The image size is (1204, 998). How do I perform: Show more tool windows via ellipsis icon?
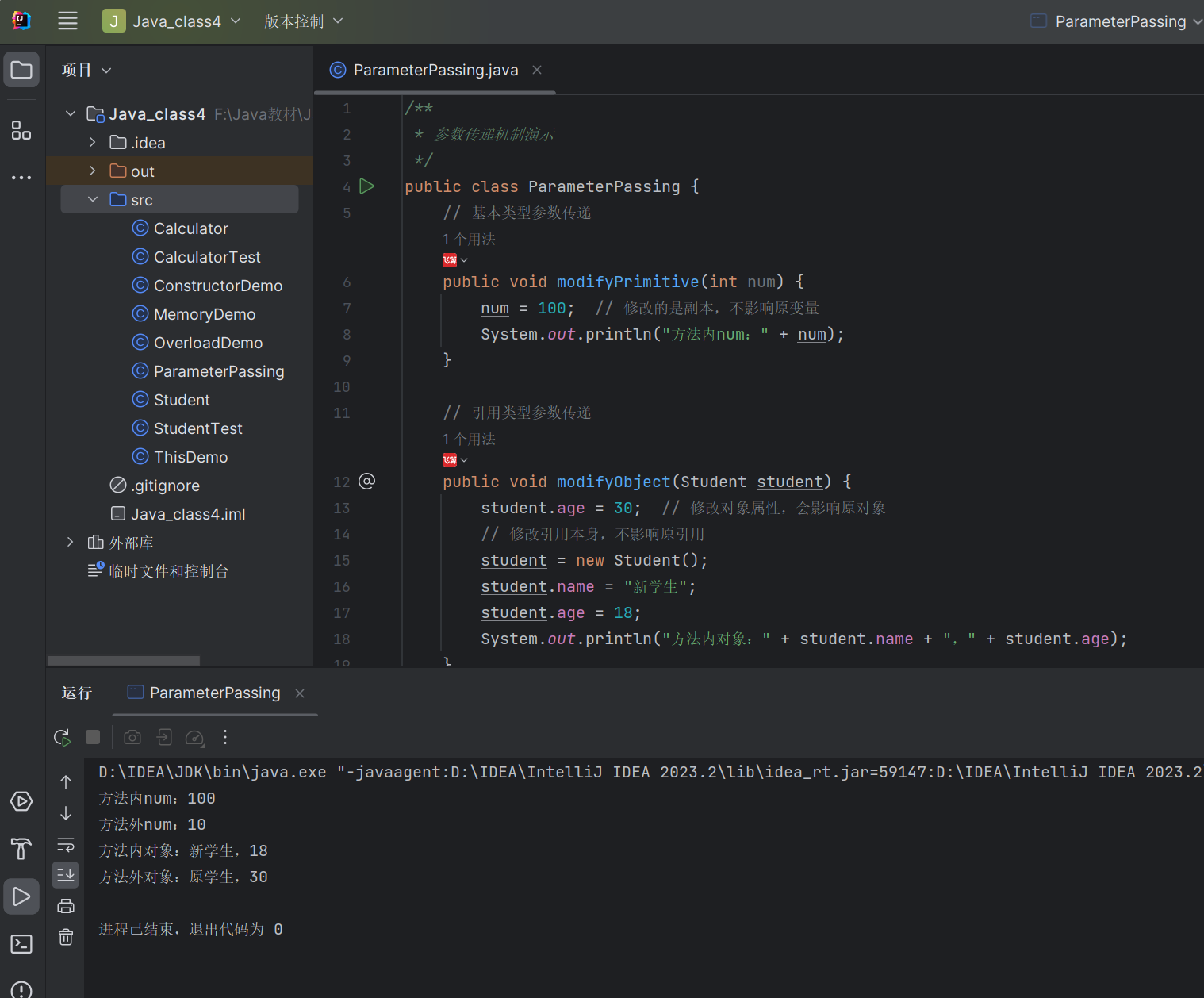pos(21,178)
